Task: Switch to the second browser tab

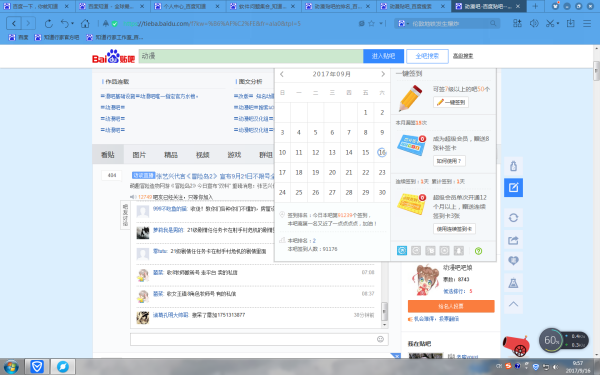Action: 111,6
